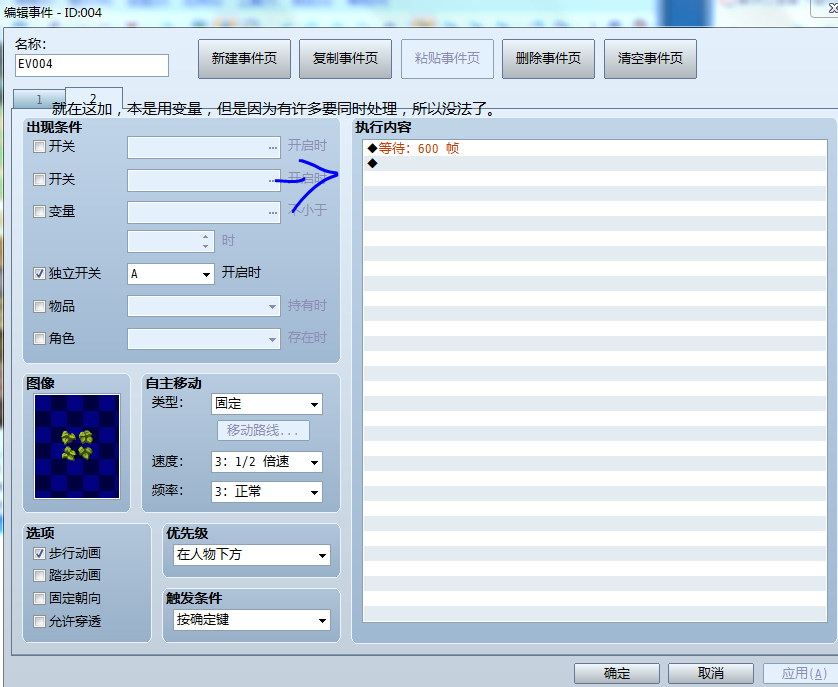
Task: Click the 复制事件页 button
Action: click(x=345, y=59)
